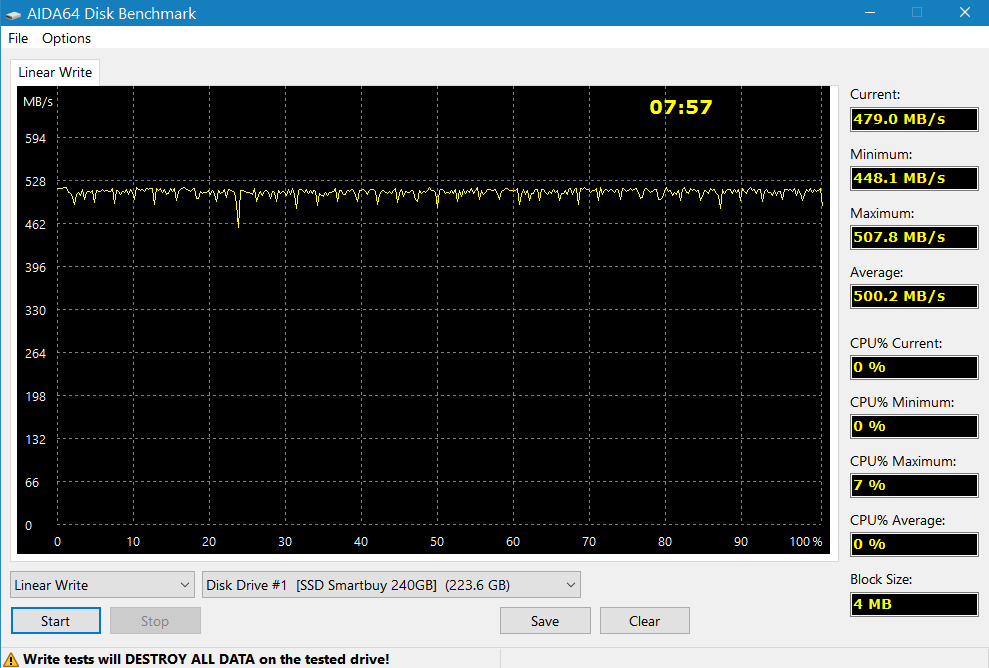Select the Linear Write tab
The image size is (989, 668).
pyautogui.click(x=55, y=73)
